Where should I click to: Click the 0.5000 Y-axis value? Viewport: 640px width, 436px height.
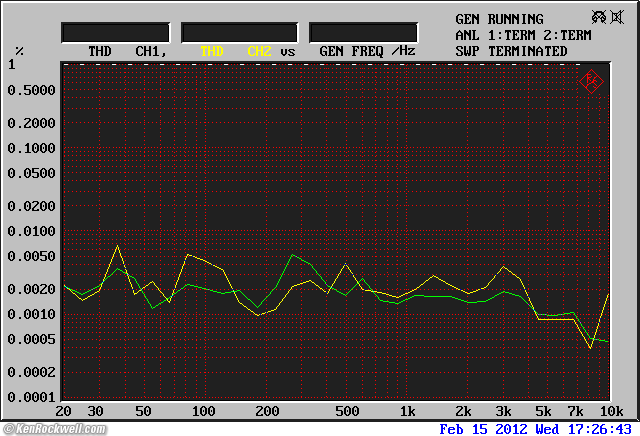pos(31,90)
